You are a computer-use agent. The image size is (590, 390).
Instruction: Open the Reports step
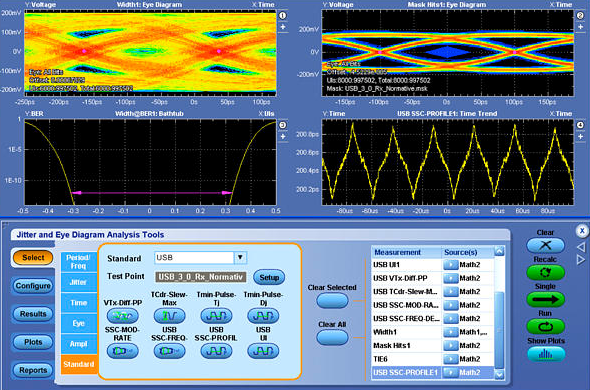tap(33, 370)
